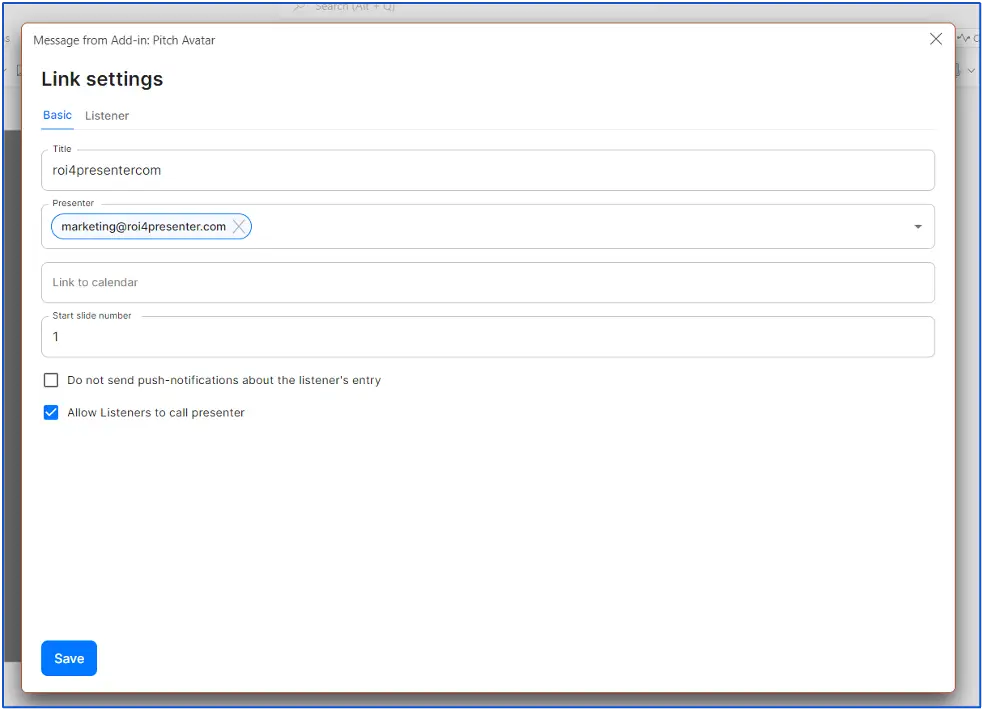This screenshot has height=710, width=983.
Task: Click the "Link settings" heading
Action: pyautogui.click(x=102, y=79)
